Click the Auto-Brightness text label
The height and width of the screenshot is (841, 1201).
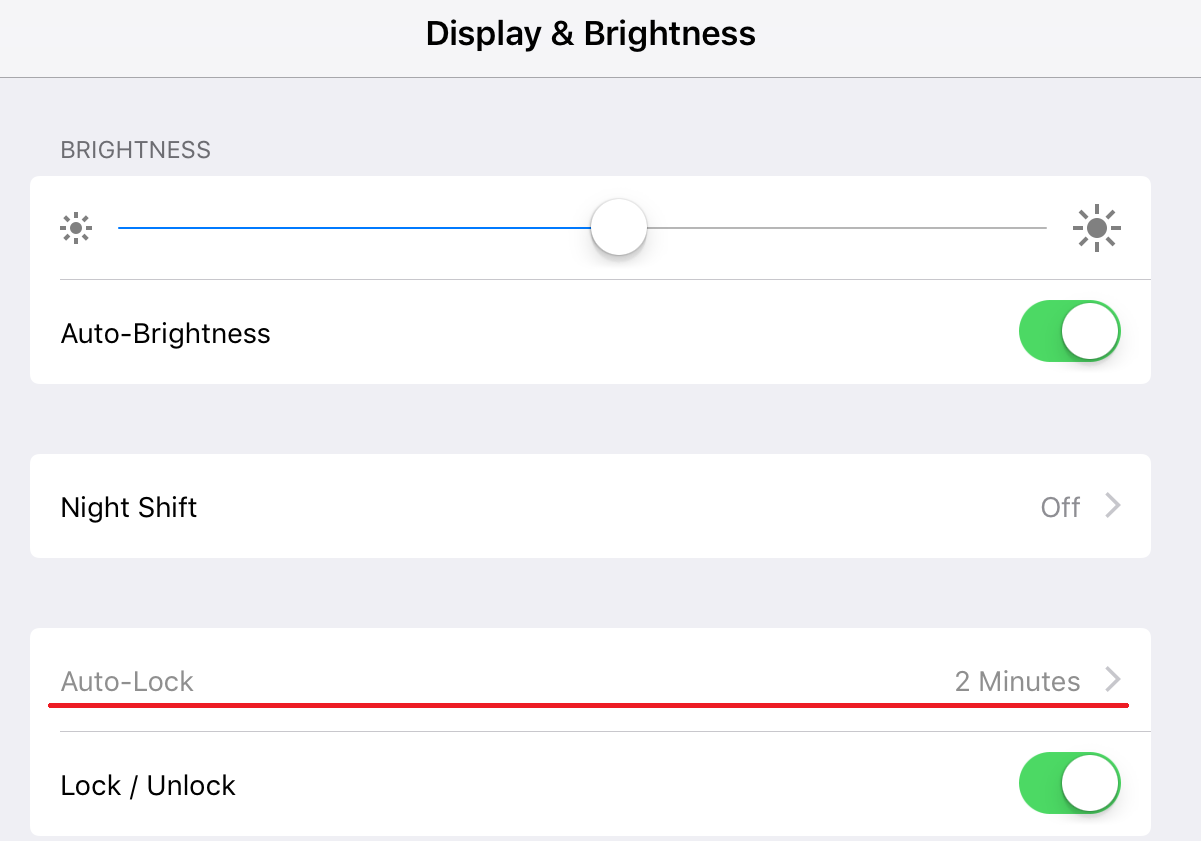point(166,333)
